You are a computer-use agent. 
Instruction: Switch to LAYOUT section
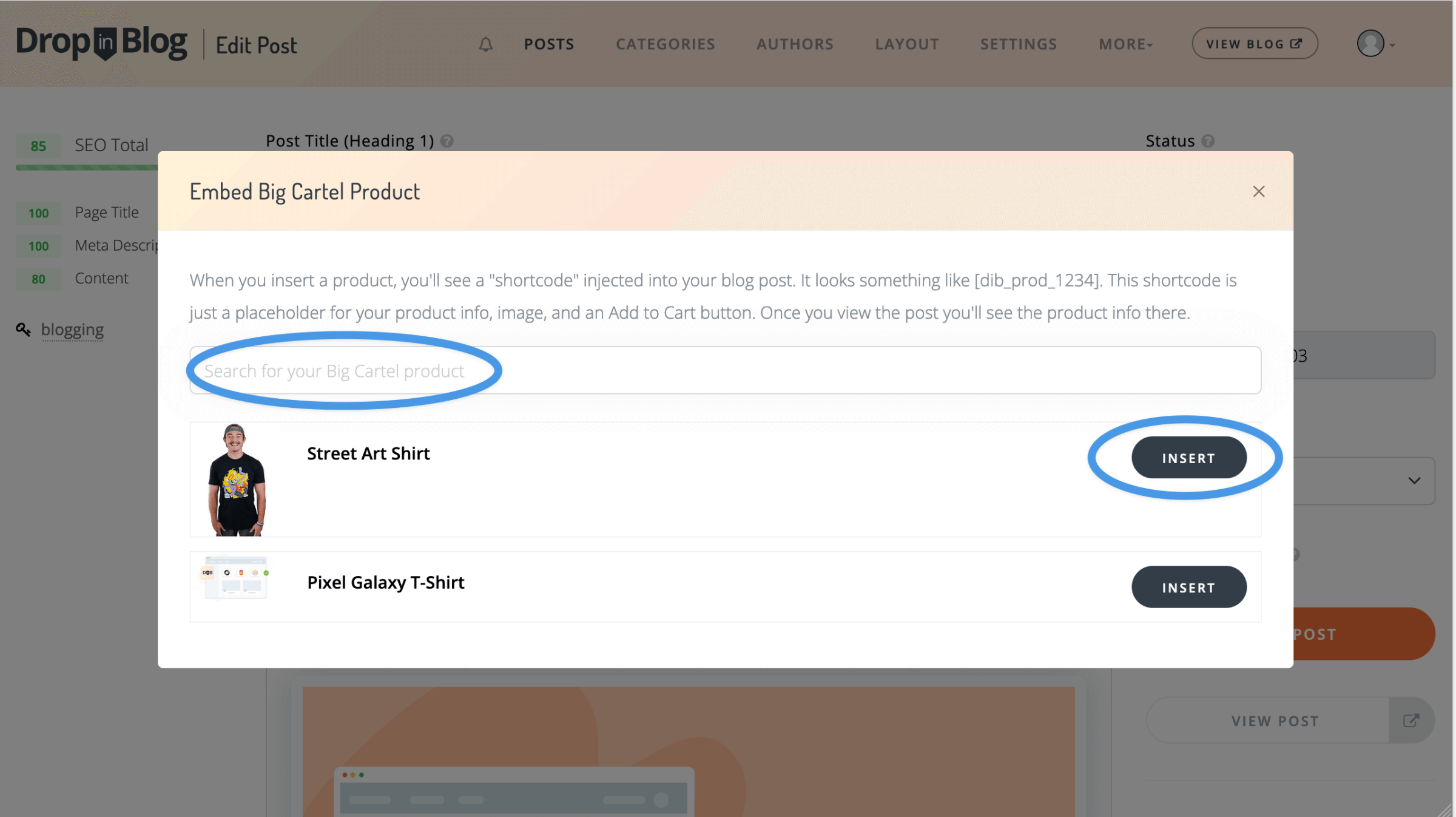(x=907, y=44)
